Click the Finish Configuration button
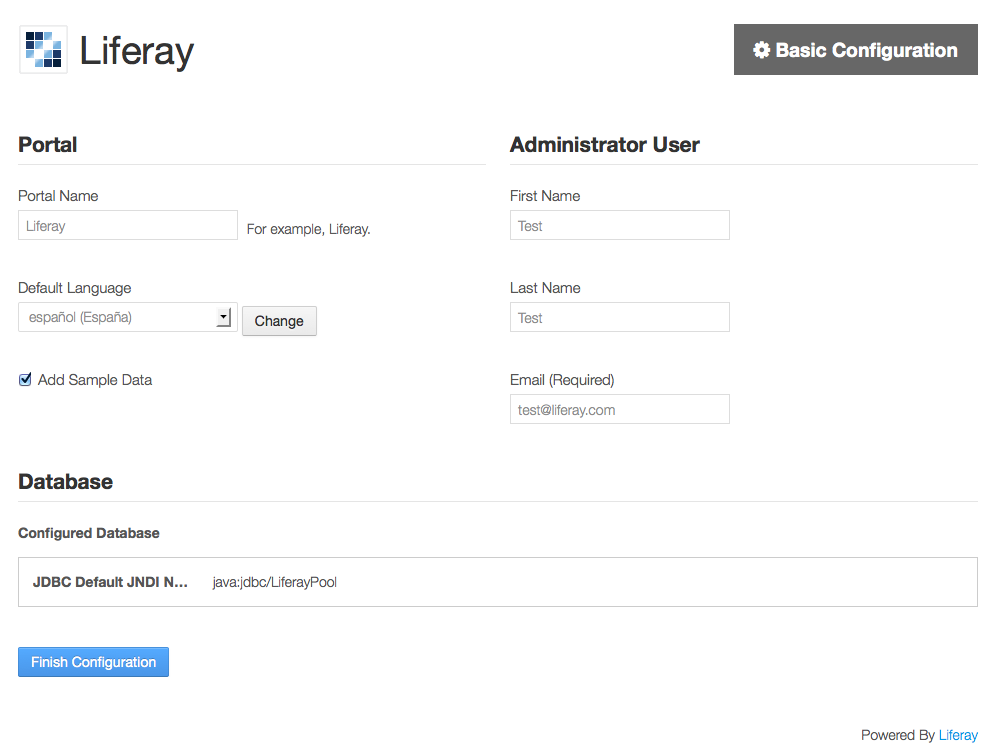Viewport: 991px width, 753px height. point(94,662)
